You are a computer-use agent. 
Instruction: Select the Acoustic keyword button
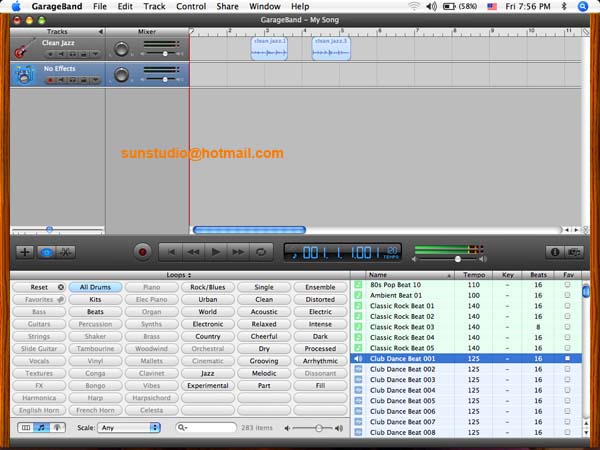tap(264, 311)
